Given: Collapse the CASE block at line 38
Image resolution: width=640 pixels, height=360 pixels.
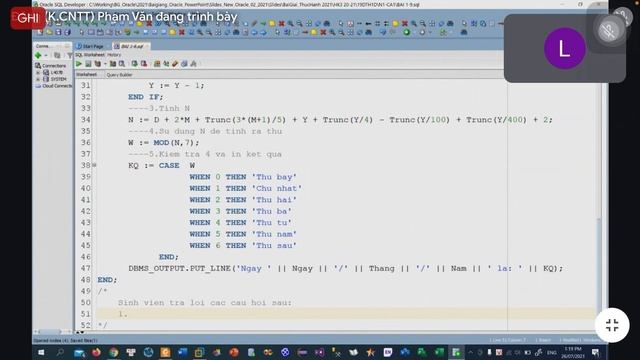Looking at the screenshot, I should pyautogui.click(x=94, y=165).
